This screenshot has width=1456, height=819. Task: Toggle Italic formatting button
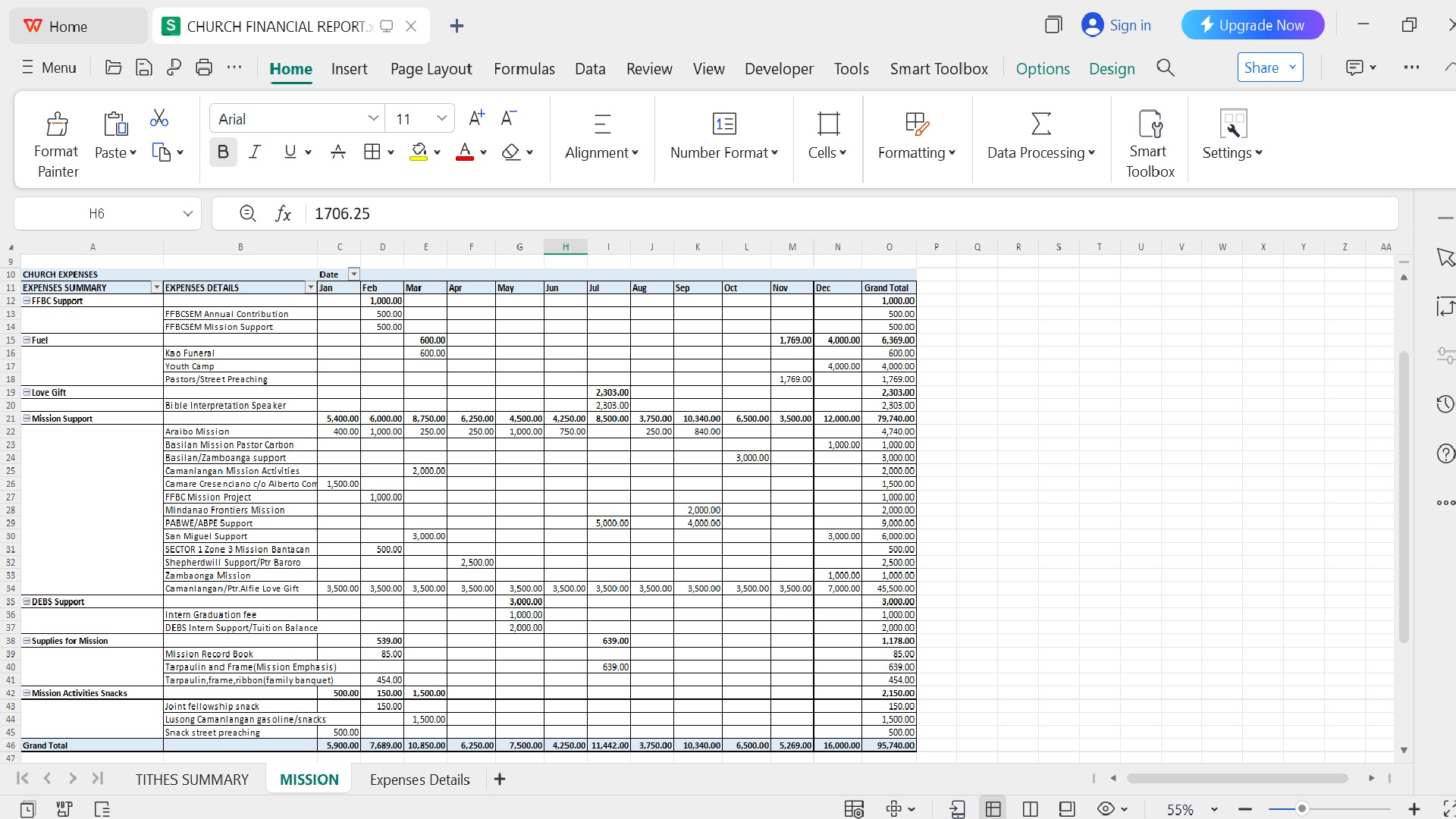(x=256, y=152)
